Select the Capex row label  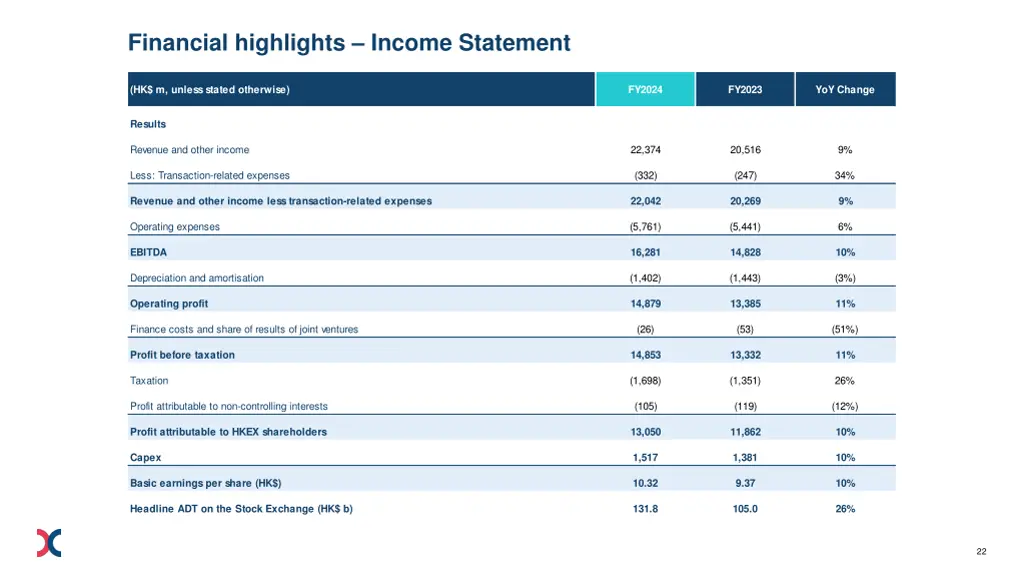pyautogui.click(x=145, y=458)
